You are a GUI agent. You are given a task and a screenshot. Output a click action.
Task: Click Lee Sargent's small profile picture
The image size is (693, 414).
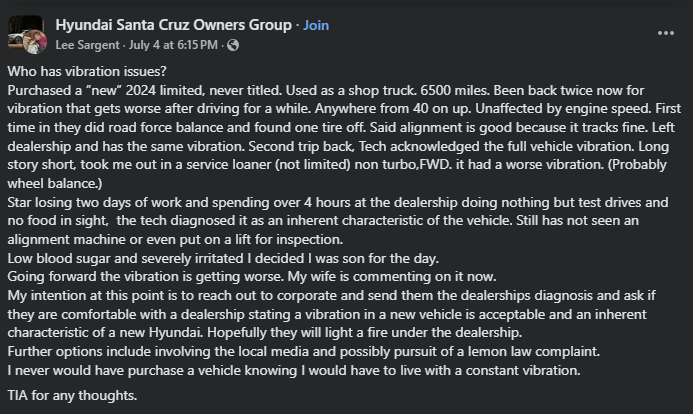click(x=37, y=43)
